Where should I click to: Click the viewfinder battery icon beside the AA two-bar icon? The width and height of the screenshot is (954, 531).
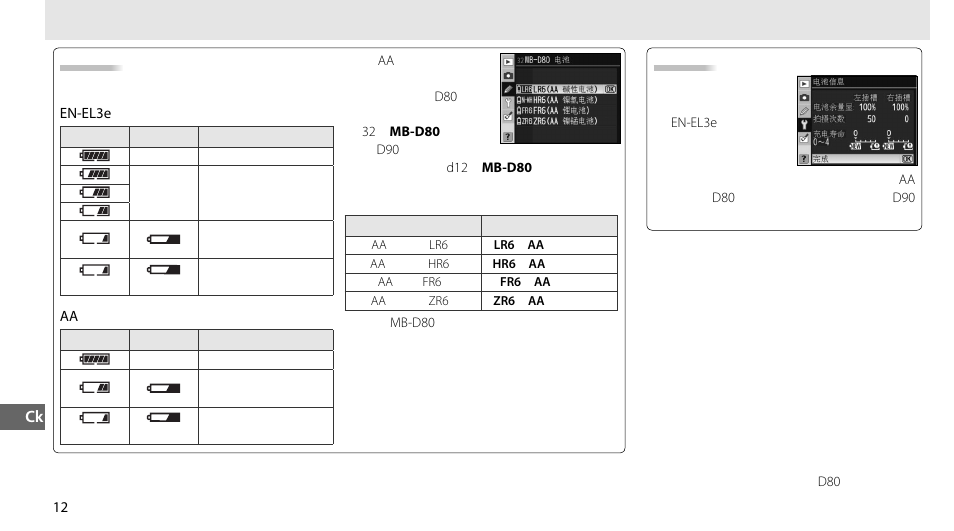[164, 388]
